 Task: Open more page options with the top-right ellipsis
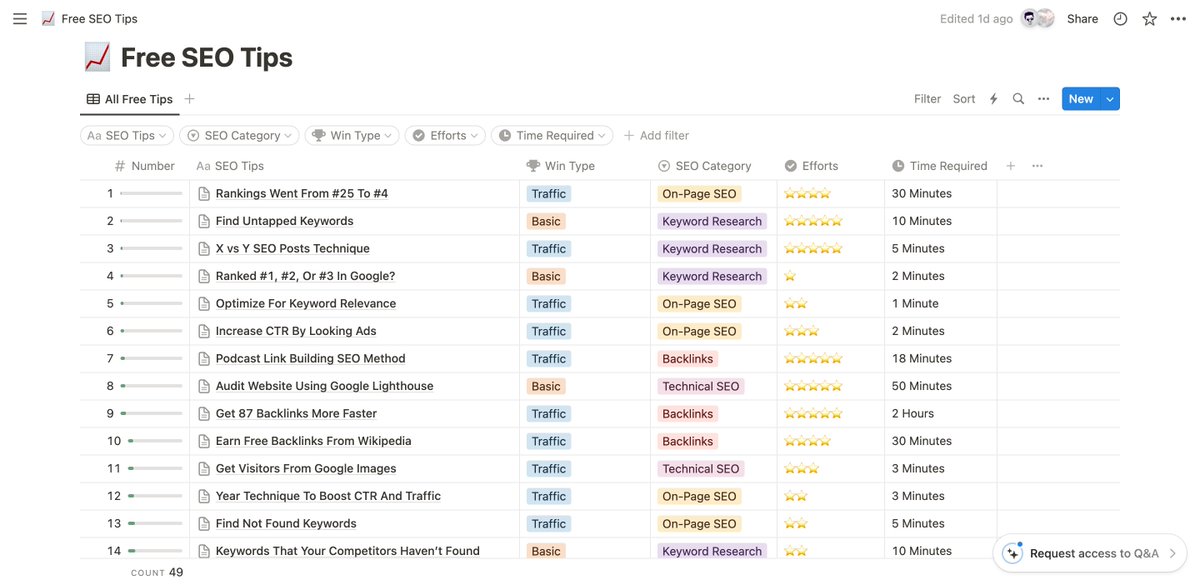(1178, 17)
